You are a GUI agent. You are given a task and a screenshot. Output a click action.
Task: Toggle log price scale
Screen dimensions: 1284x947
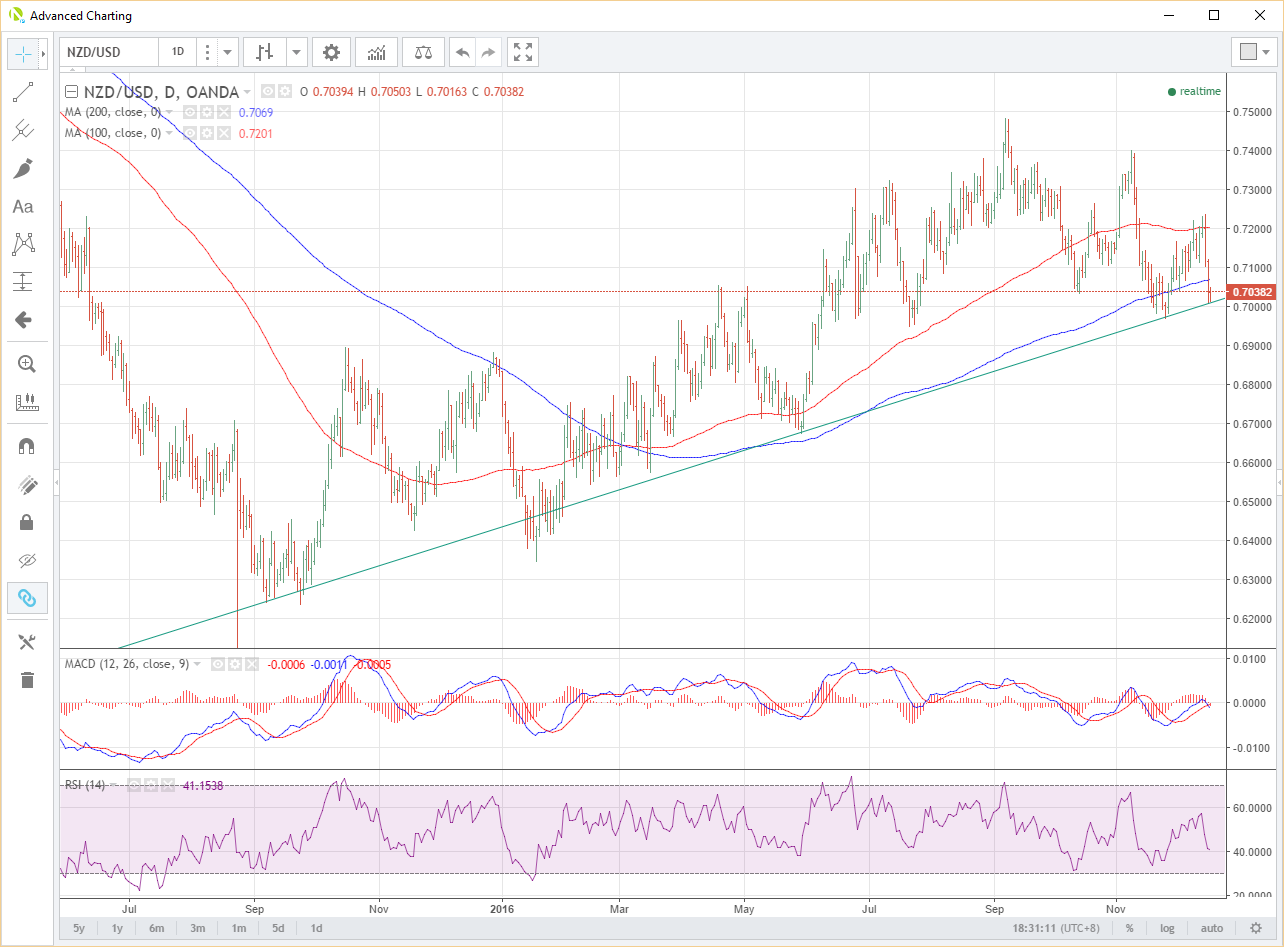pos(1167,928)
